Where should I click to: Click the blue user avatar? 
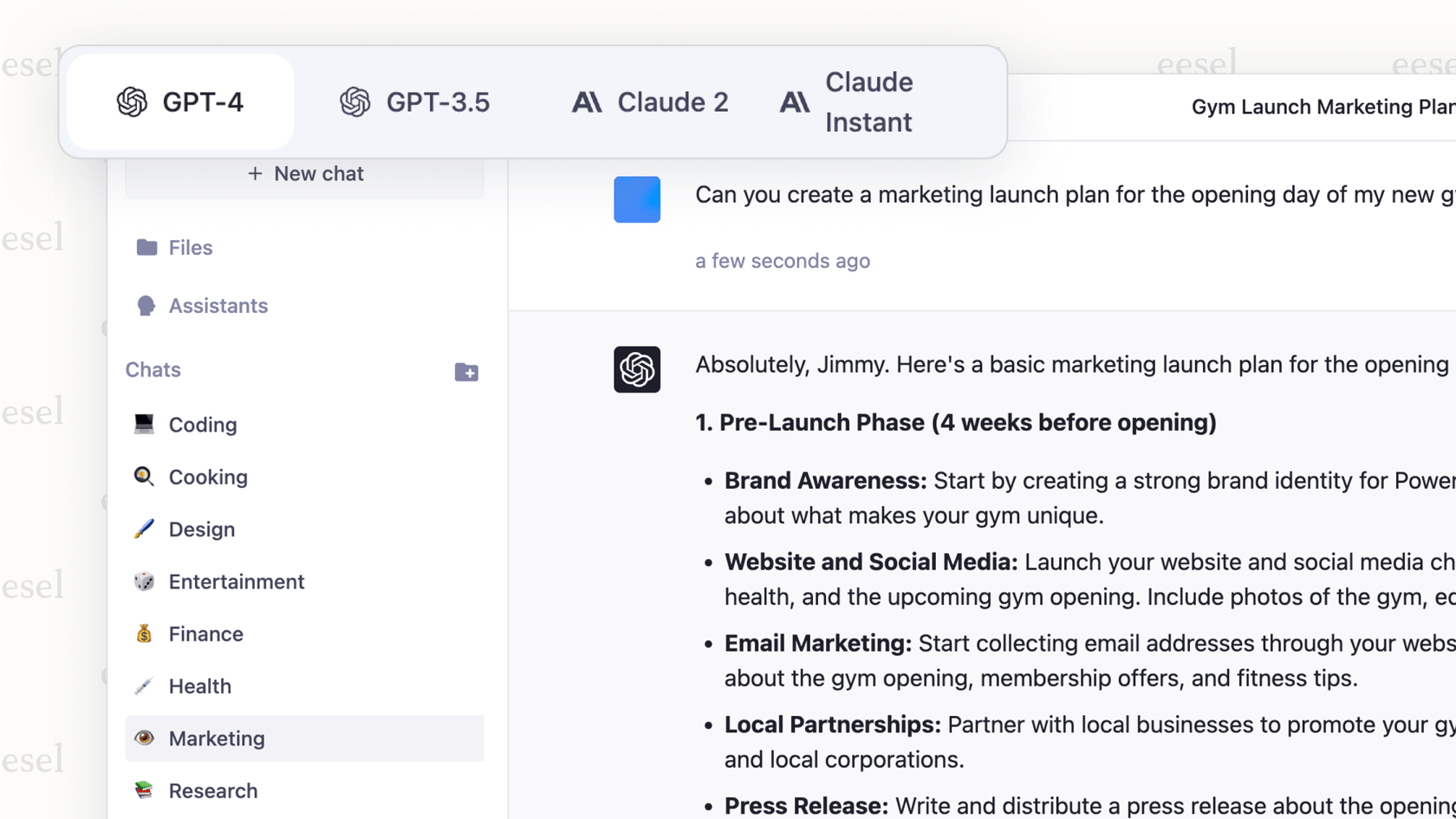pyautogui.click(x=637, y=199)
